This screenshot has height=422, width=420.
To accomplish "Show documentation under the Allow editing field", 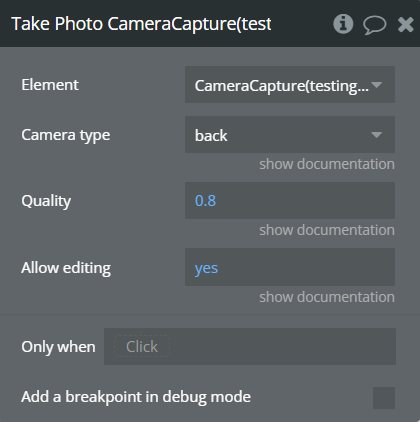I will pyautogui.click(x=327, y=297).
